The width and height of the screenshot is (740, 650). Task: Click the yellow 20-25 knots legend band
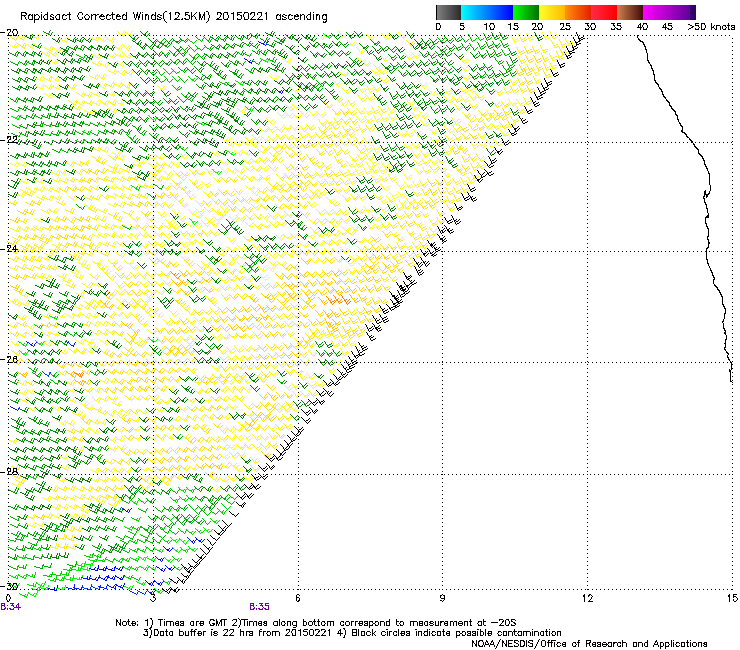(552, 12)
